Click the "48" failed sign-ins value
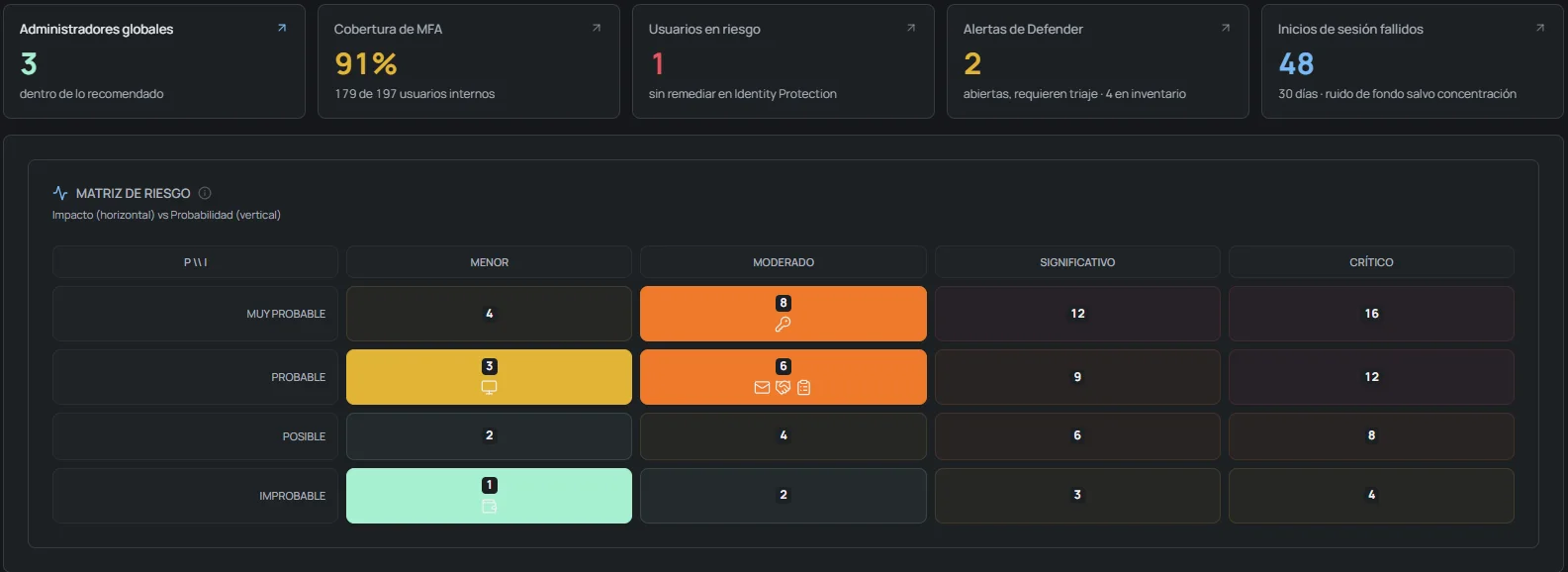1568x572 pixels. pos(1296,64)
